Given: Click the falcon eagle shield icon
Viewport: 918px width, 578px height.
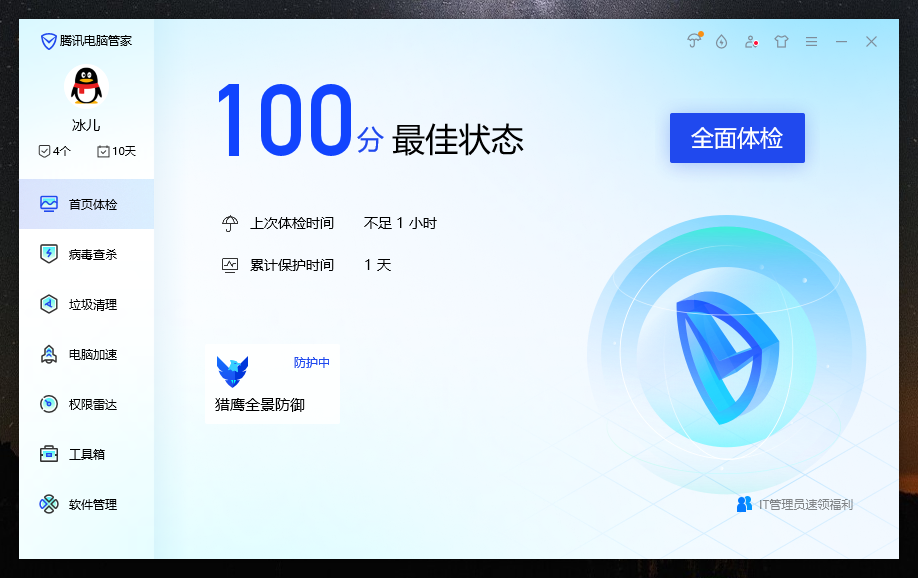Looking at the screenshot, I should tap(232, 371).
